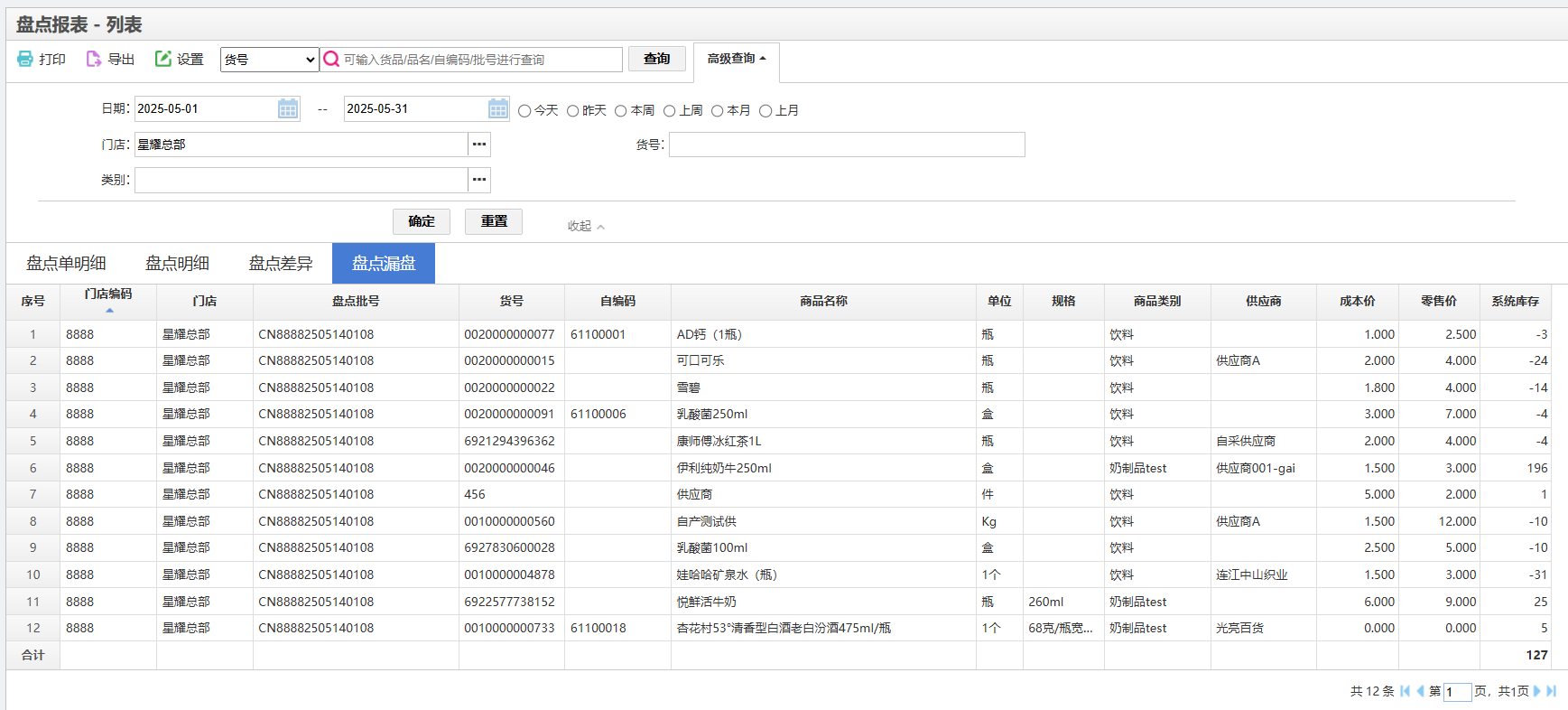Click supplier cell 连江中山织业
1568x710 pixels.
1263,575
